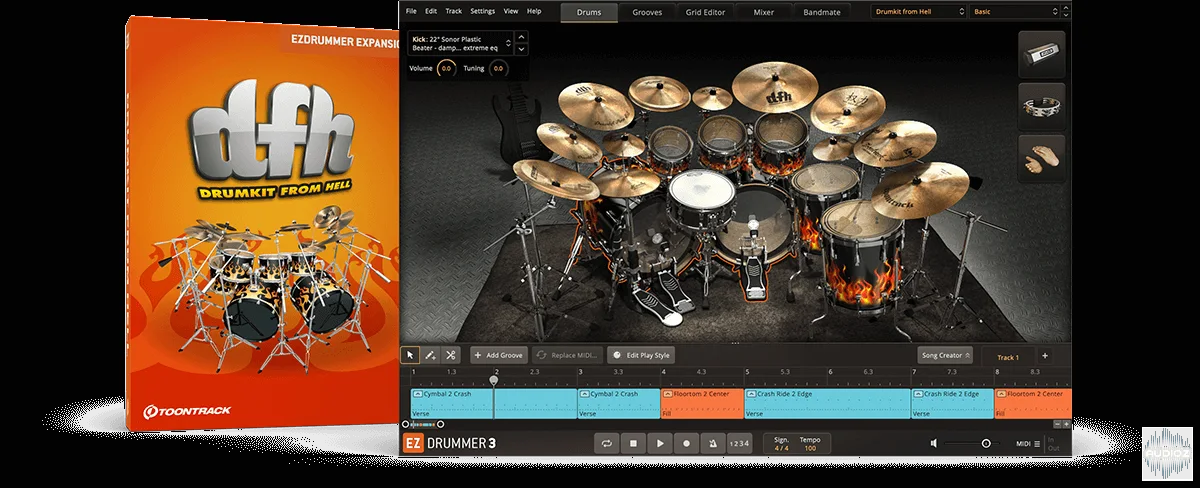Switch to the Drums tab
The height and width of the screenshot is (488, 1200).
point(589,12)
